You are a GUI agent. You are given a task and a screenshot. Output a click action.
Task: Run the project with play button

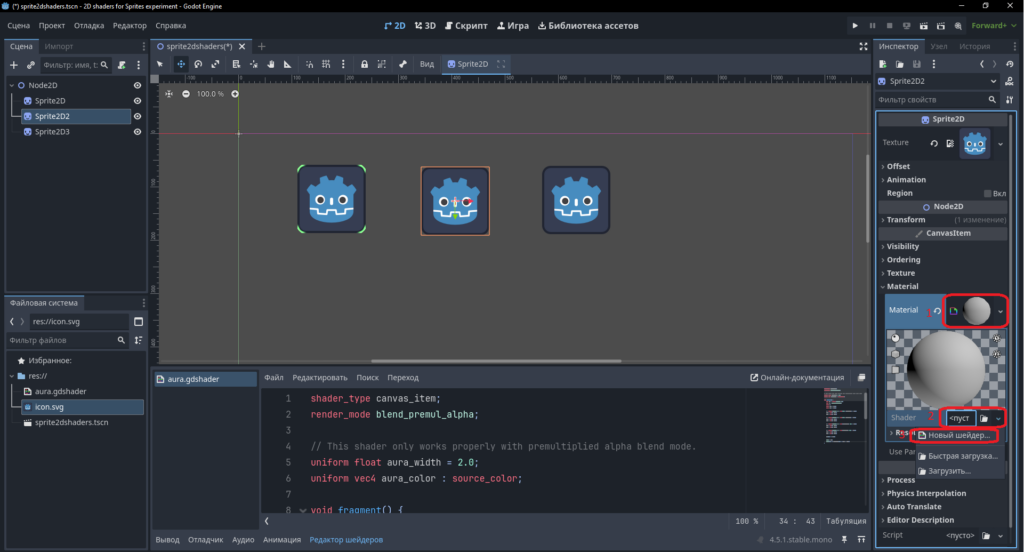pyautogui.click(x=855, y=25)
